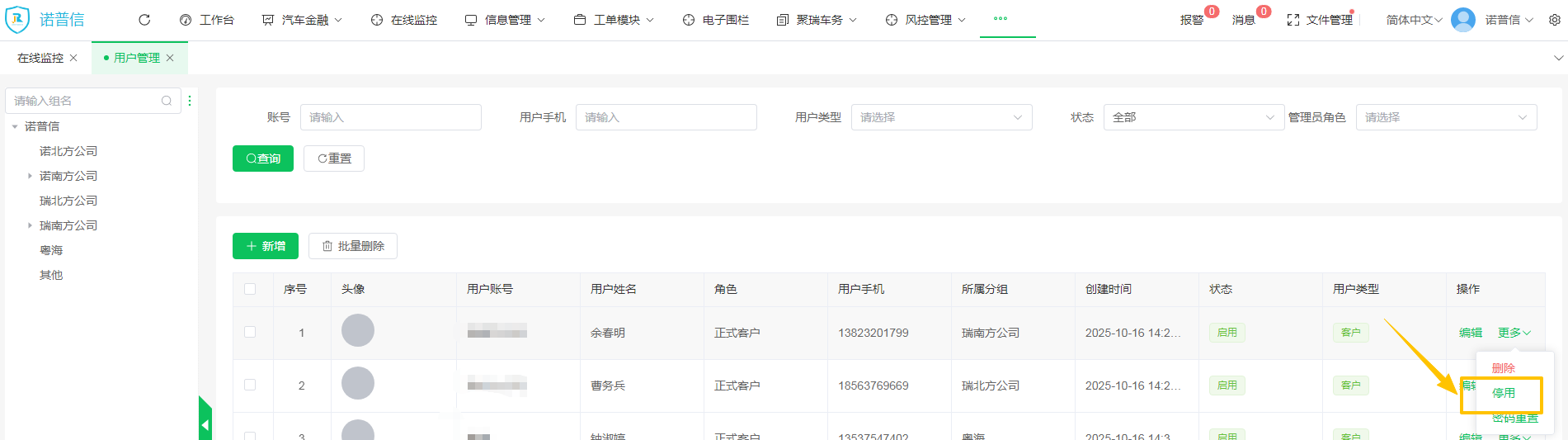Click the search icon in group name box
This screenshot has width=1568, height=440.
[x=167, y=101]
